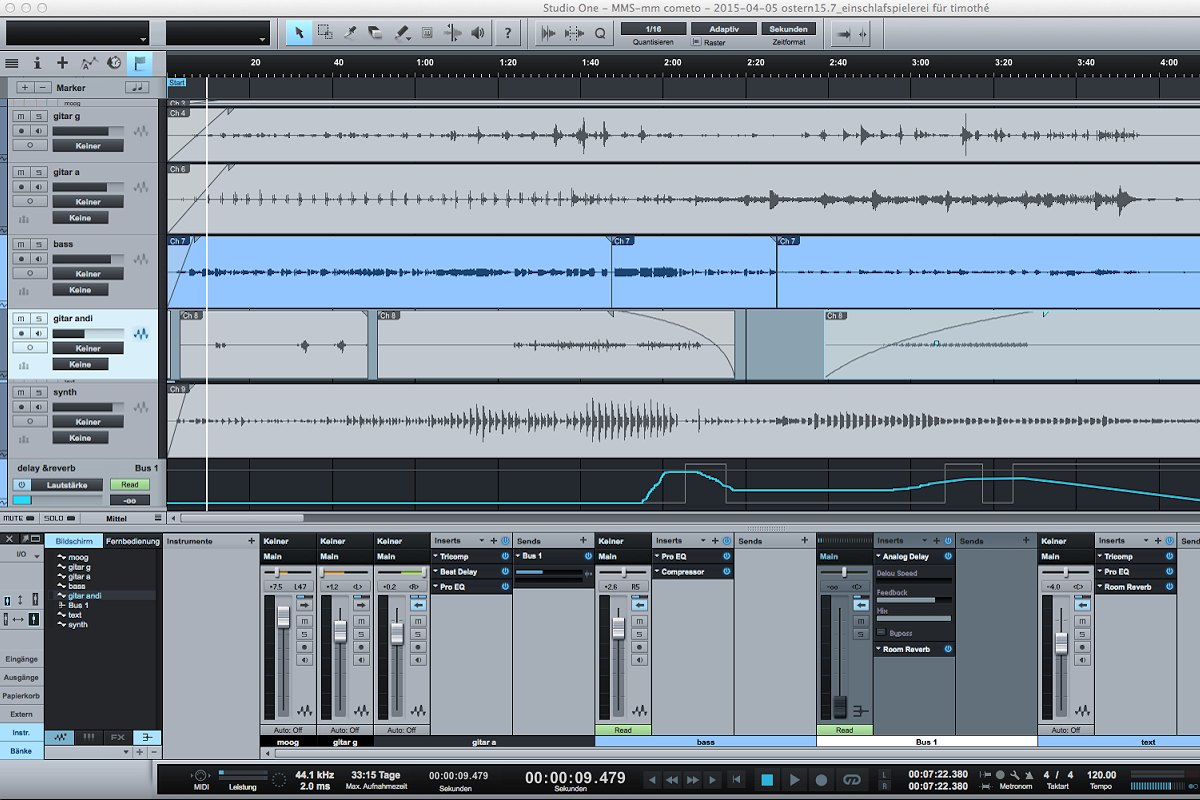Expand the Beat Delay insert menu
Screen dimensions: 1200x800
[436, 572]
